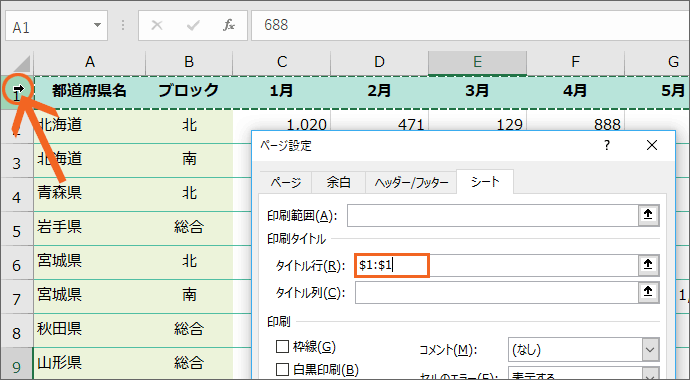Screen dimensions: 690x380
Task: Open the セルのエラー dropdown
Action: coord(584,374)
